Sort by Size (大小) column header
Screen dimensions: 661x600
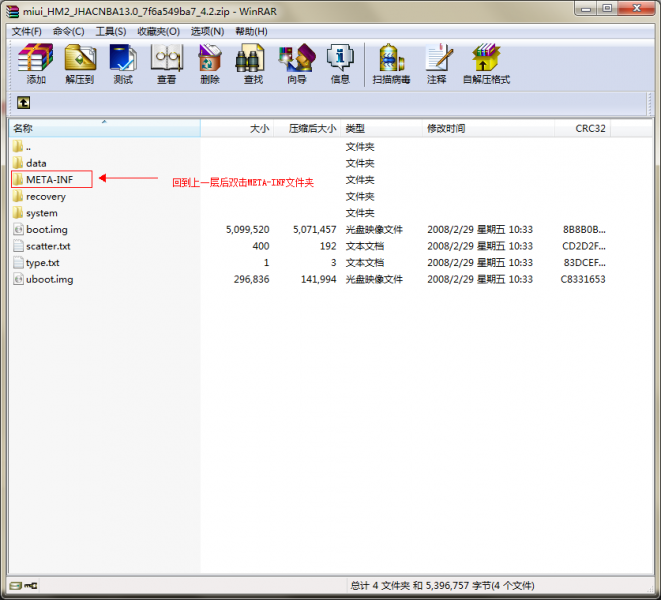[237, 128]
